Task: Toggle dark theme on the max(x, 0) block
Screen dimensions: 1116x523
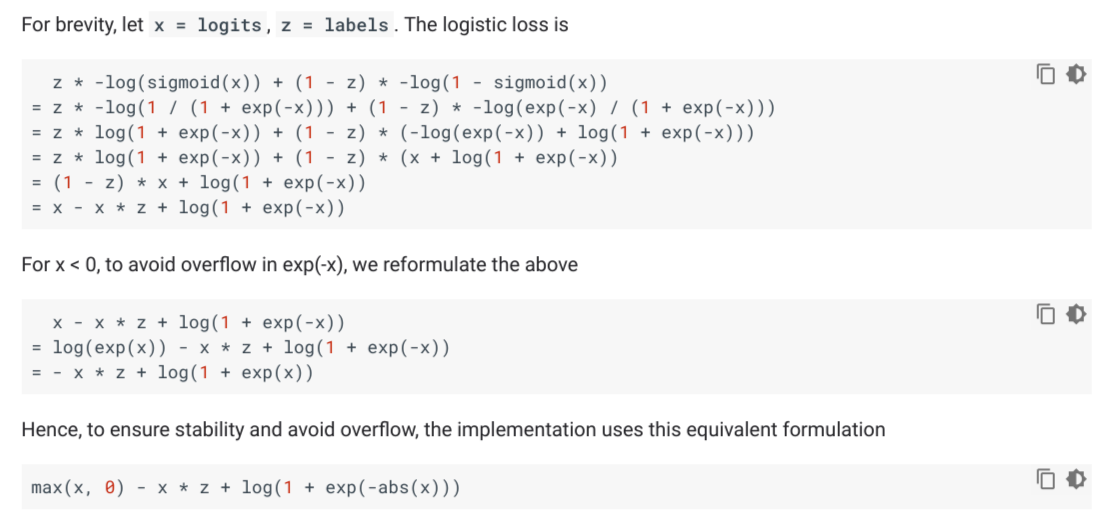Action: click(x=1076, y=479)
